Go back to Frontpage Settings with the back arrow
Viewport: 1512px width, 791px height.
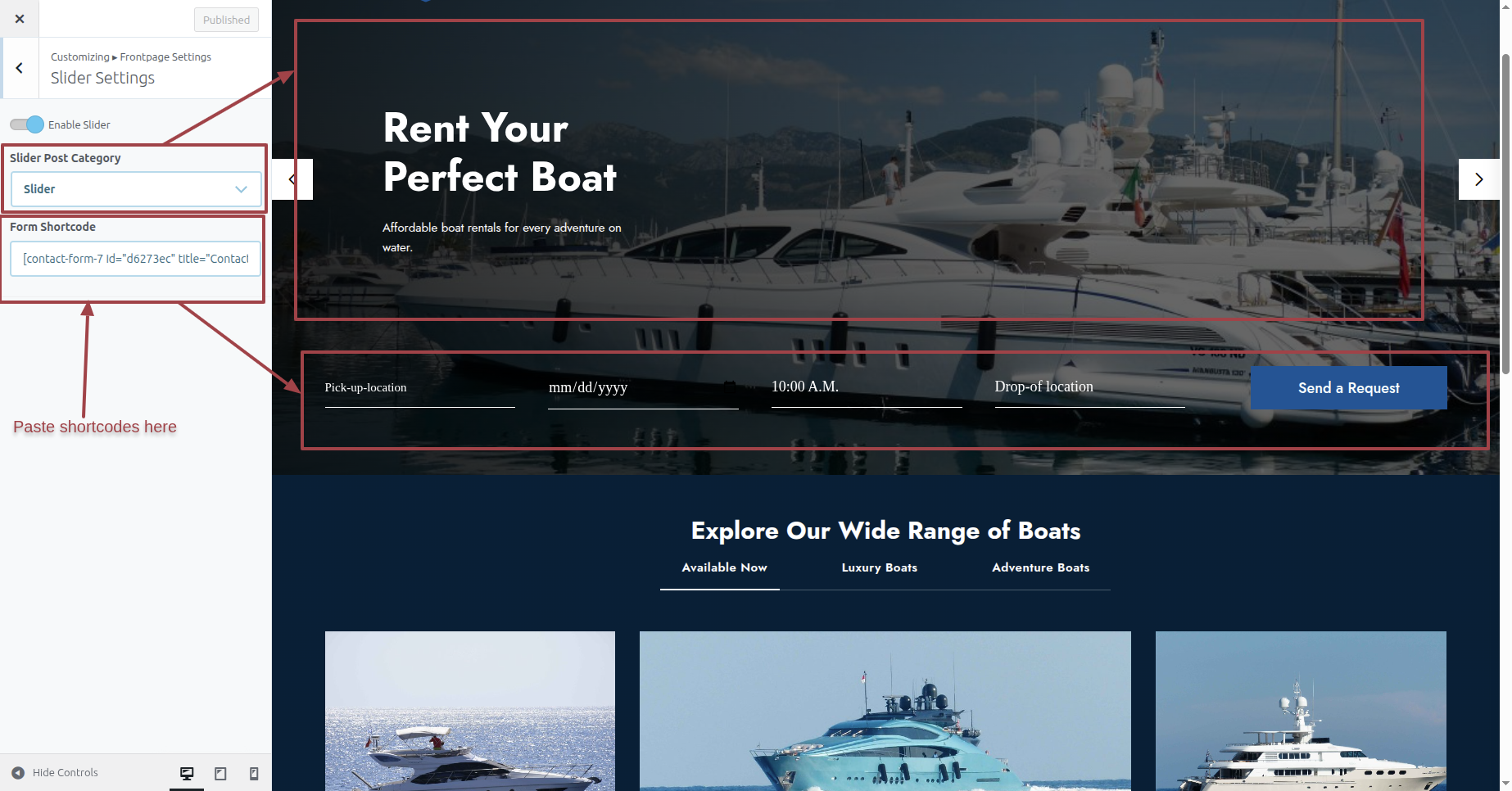pos(20,68)
